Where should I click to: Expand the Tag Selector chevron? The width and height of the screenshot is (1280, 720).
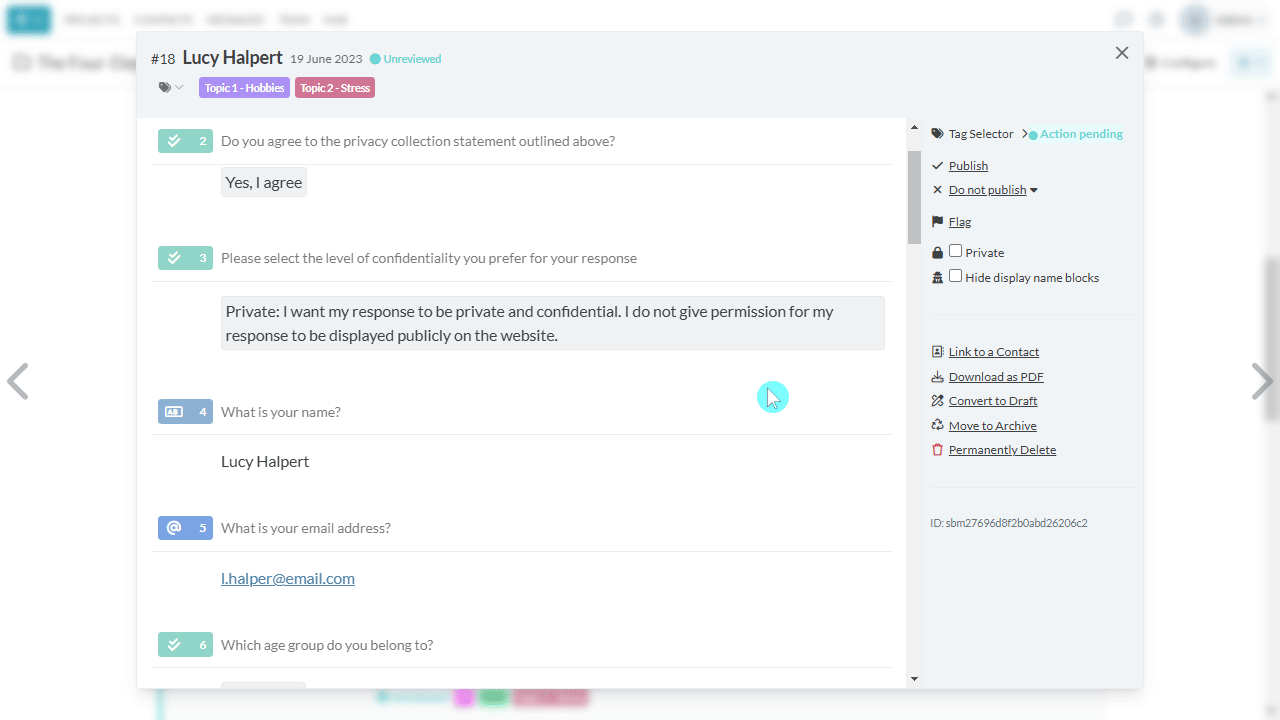click(1024, 134)
